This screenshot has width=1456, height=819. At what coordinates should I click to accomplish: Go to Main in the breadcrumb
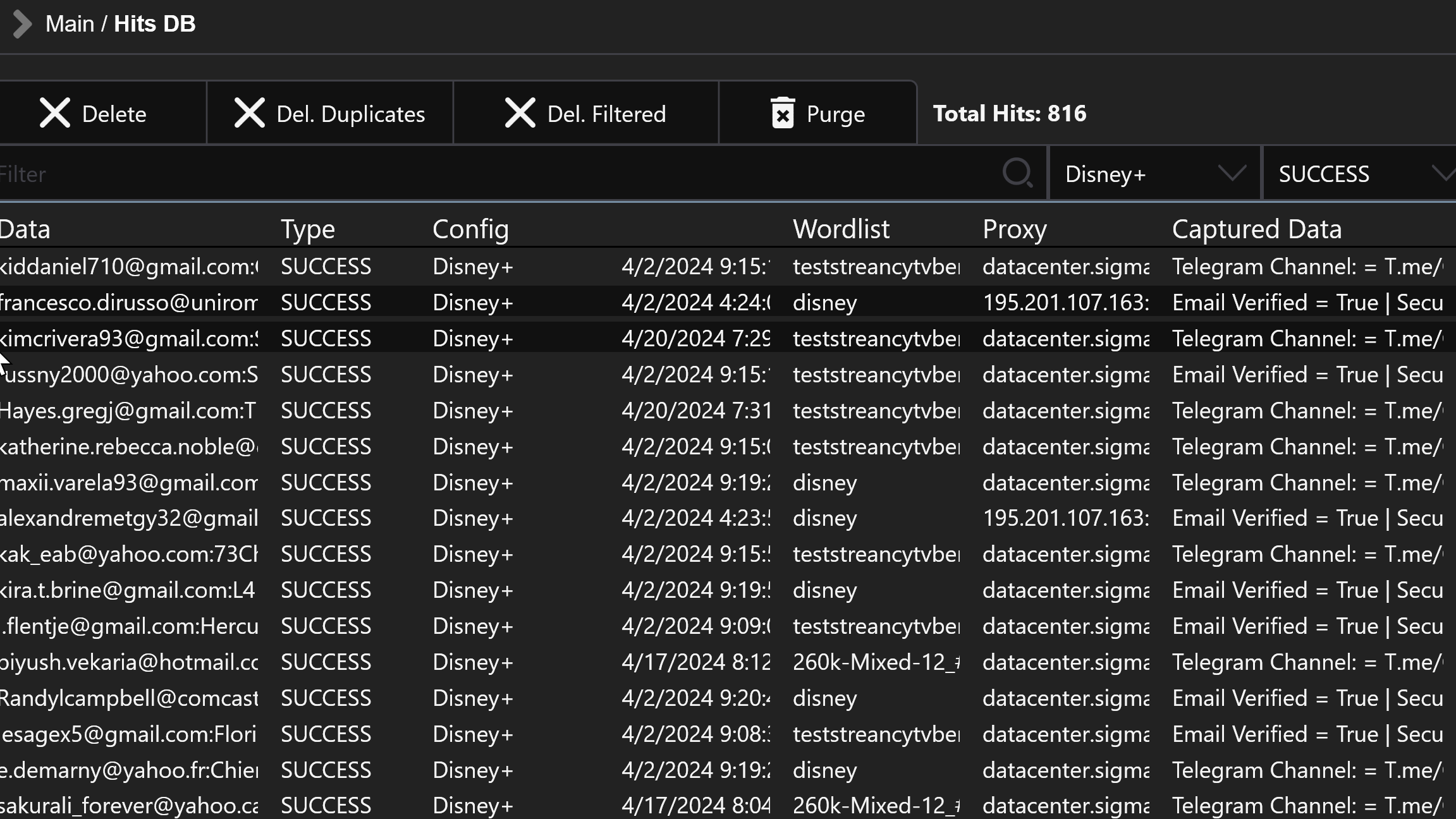70,24
